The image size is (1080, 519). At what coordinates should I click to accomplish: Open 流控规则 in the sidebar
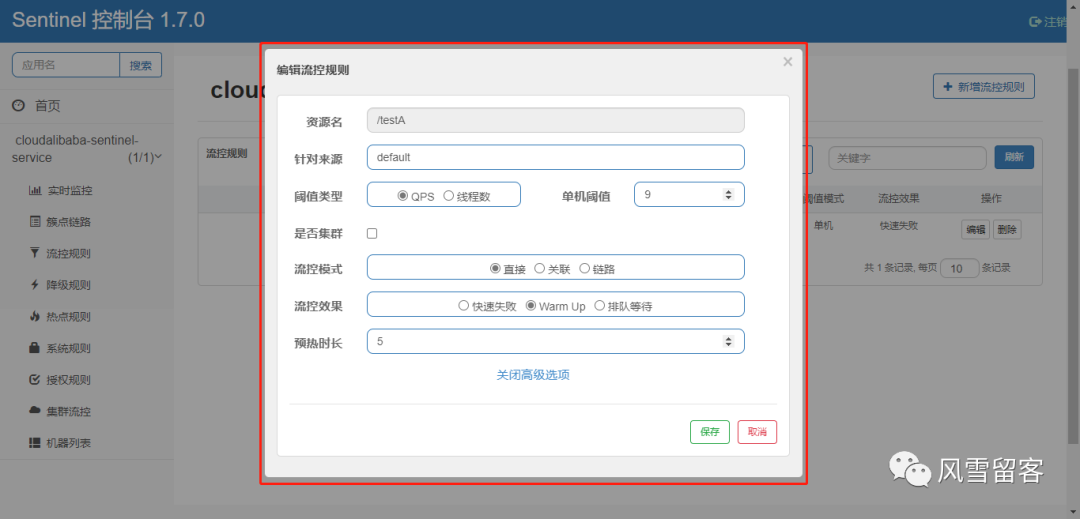coord(69,254)
